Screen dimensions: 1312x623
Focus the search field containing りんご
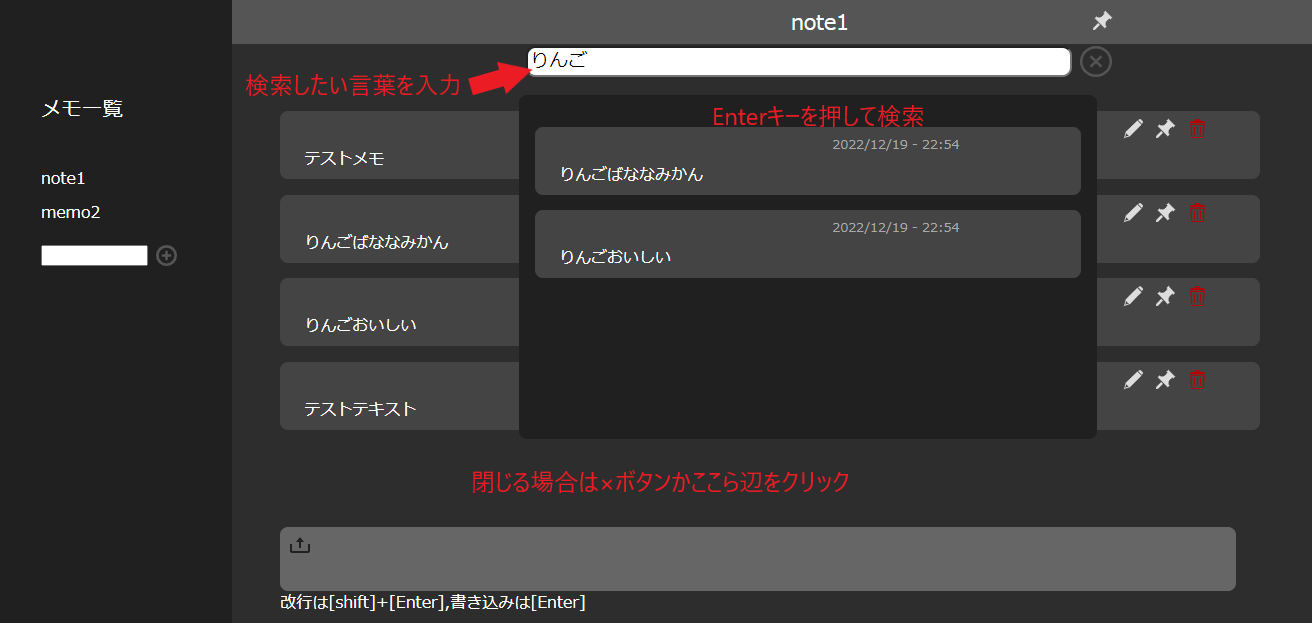pyautogui.click(x=800, y=62)
